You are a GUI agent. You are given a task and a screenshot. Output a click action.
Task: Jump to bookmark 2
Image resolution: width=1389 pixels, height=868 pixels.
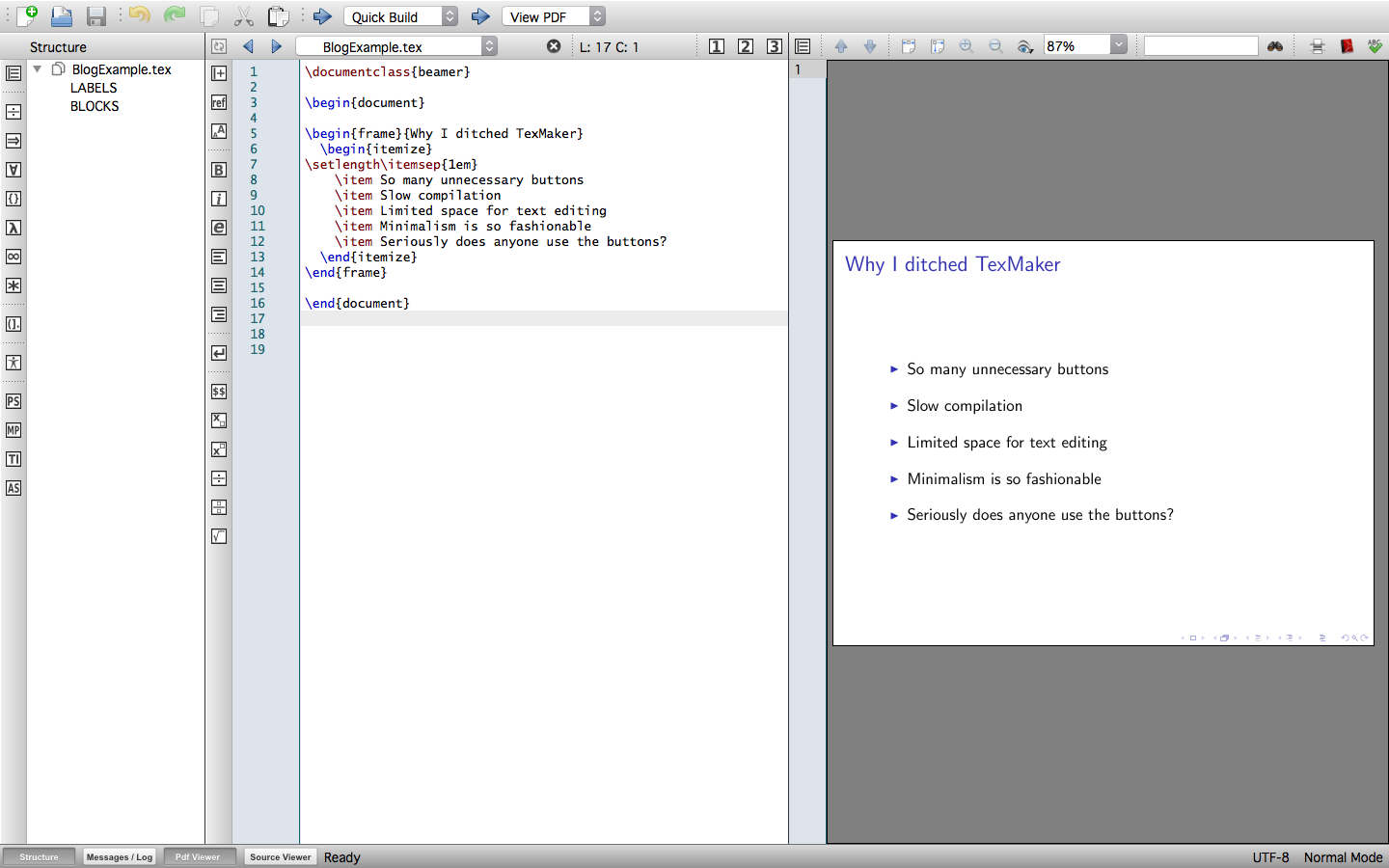pos(746,46)
